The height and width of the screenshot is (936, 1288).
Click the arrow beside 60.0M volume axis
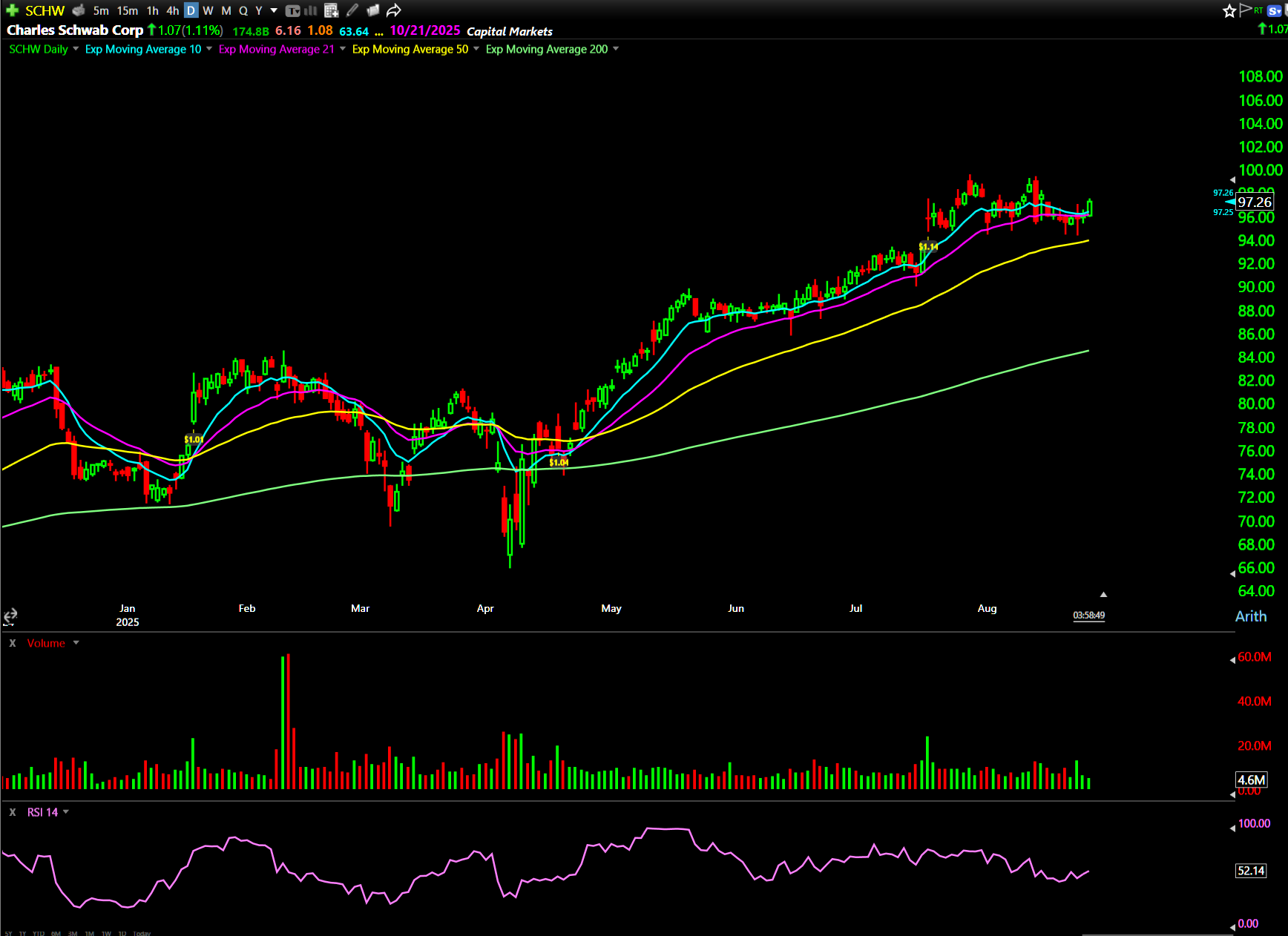1233,660
